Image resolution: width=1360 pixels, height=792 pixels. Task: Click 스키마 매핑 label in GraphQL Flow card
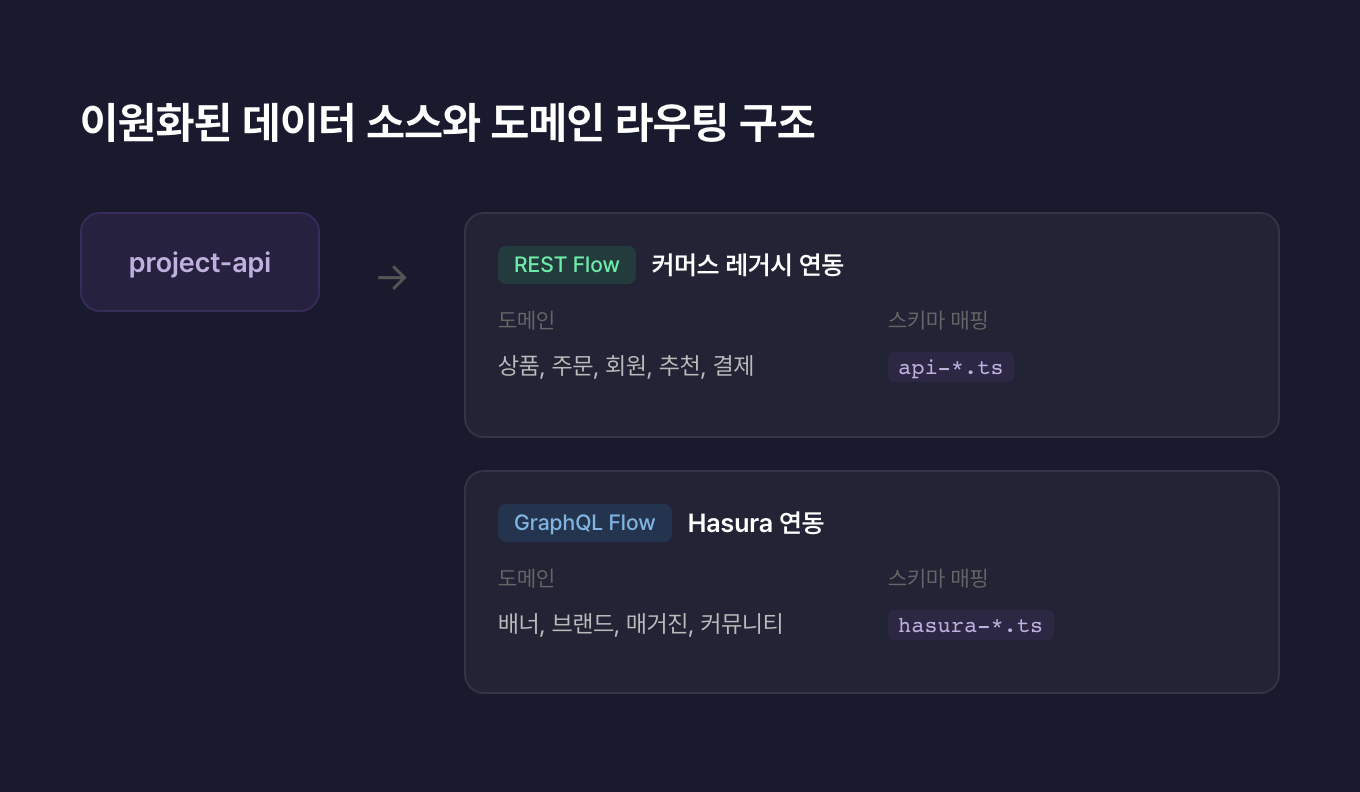tap(938, 578)
